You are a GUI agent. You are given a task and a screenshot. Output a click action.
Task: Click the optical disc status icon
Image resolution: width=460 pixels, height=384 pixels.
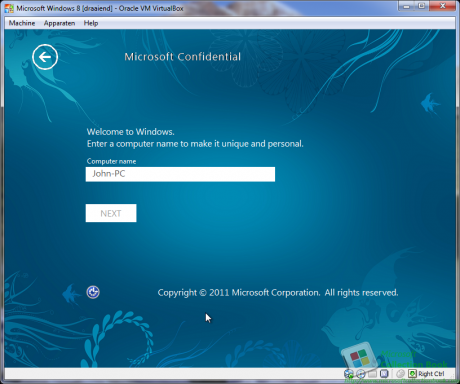point(361,373)
